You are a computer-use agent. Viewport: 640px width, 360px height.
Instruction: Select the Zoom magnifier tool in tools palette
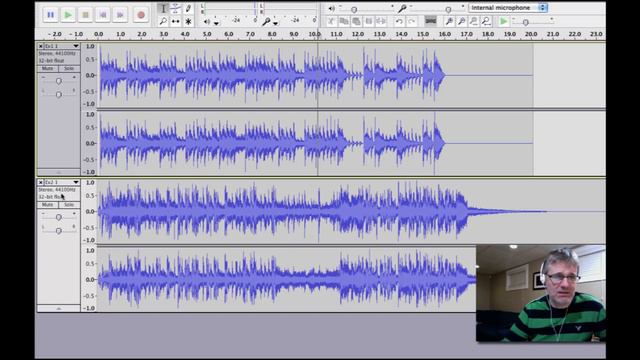(x=163, y=21)
